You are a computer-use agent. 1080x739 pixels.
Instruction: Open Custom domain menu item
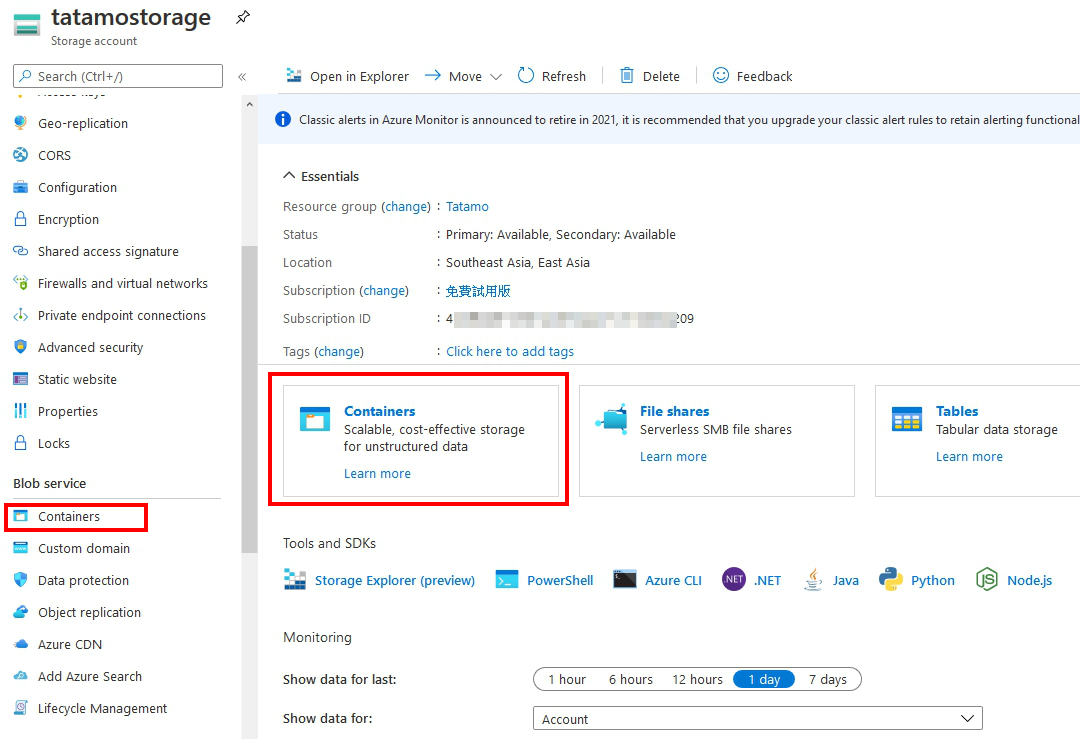pos(83,548)
